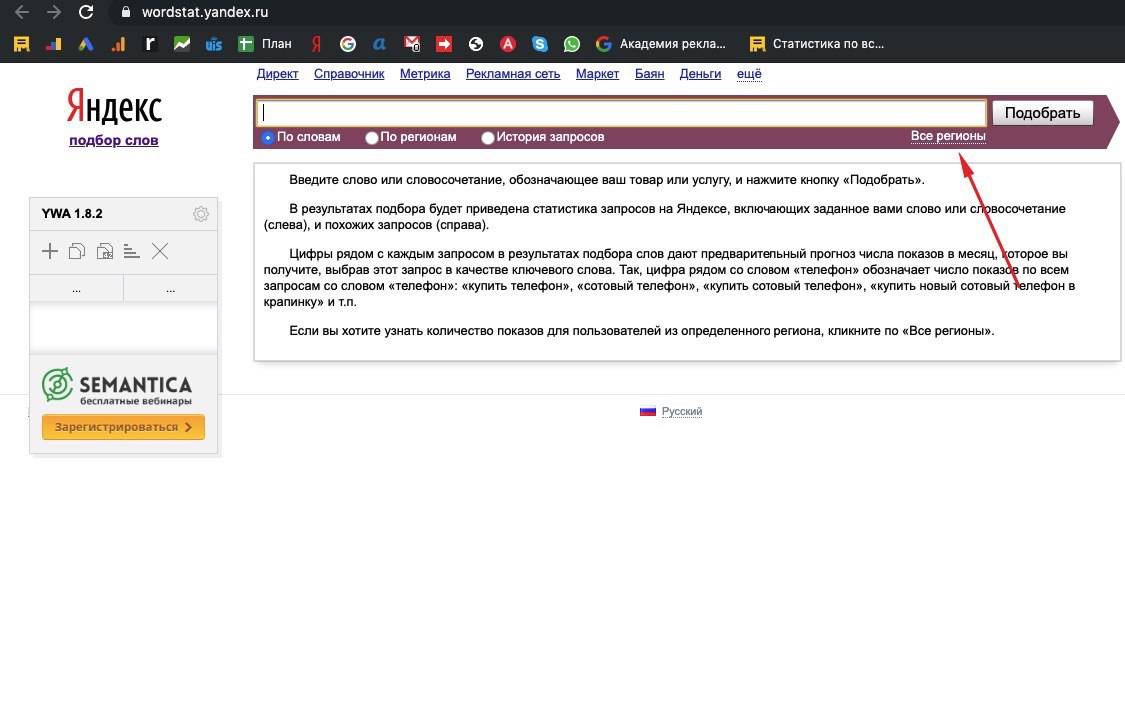
Task: Click the right '...' YWA column cell
Action: 171,289
